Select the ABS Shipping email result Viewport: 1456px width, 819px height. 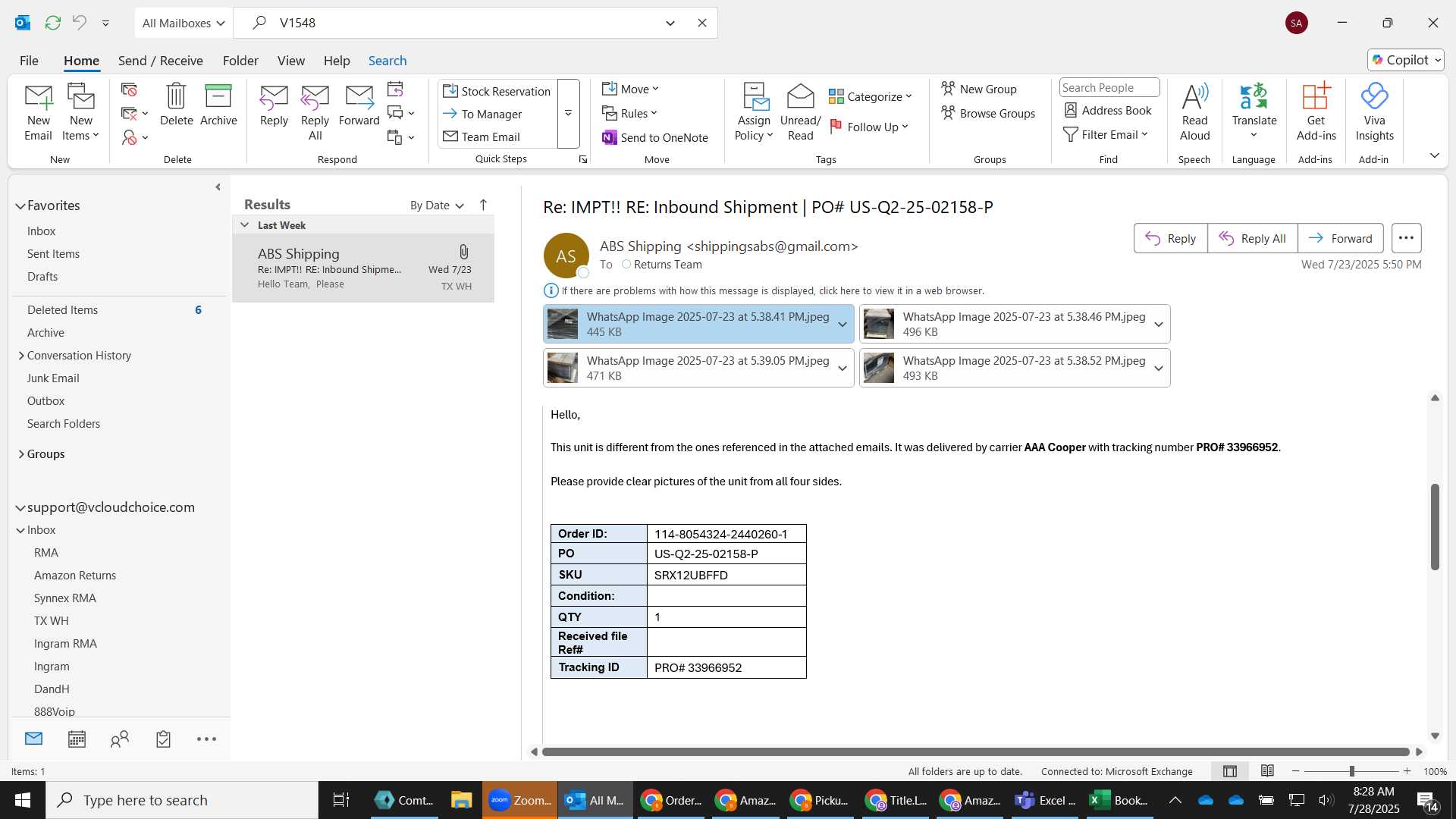[363, 268]
